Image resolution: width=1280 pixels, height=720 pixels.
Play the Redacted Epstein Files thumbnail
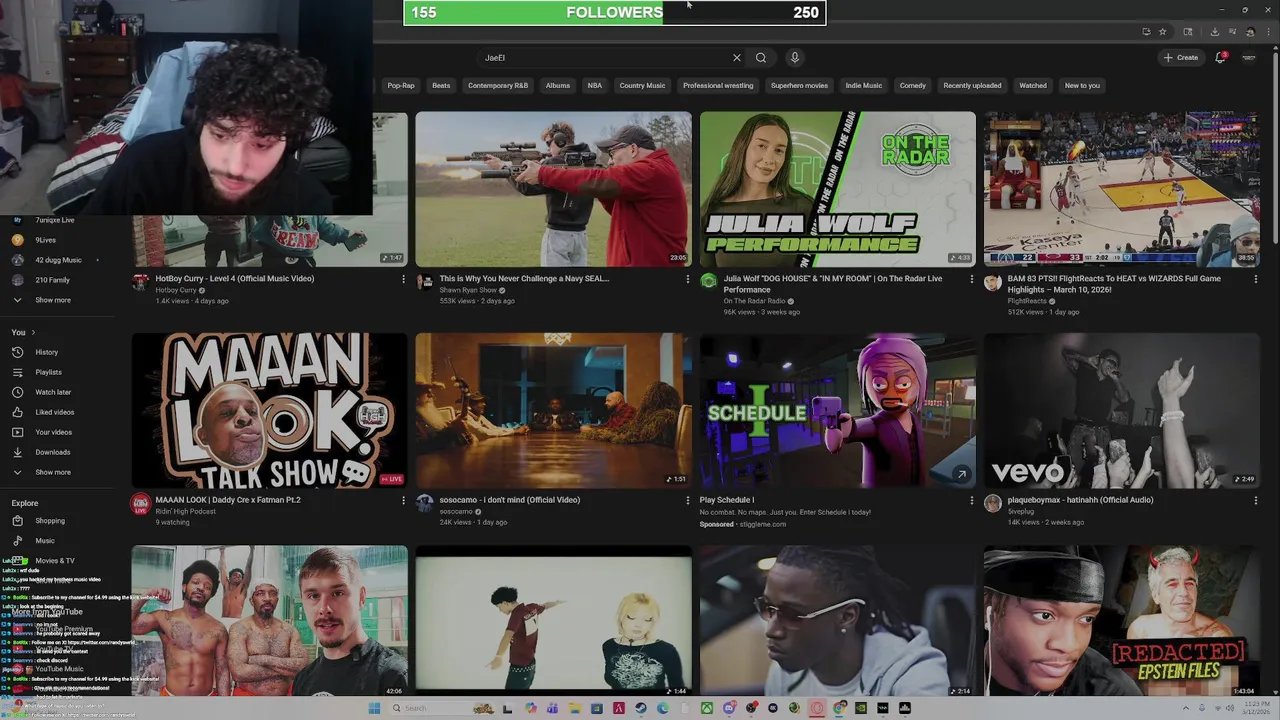tap(1121, 620)
